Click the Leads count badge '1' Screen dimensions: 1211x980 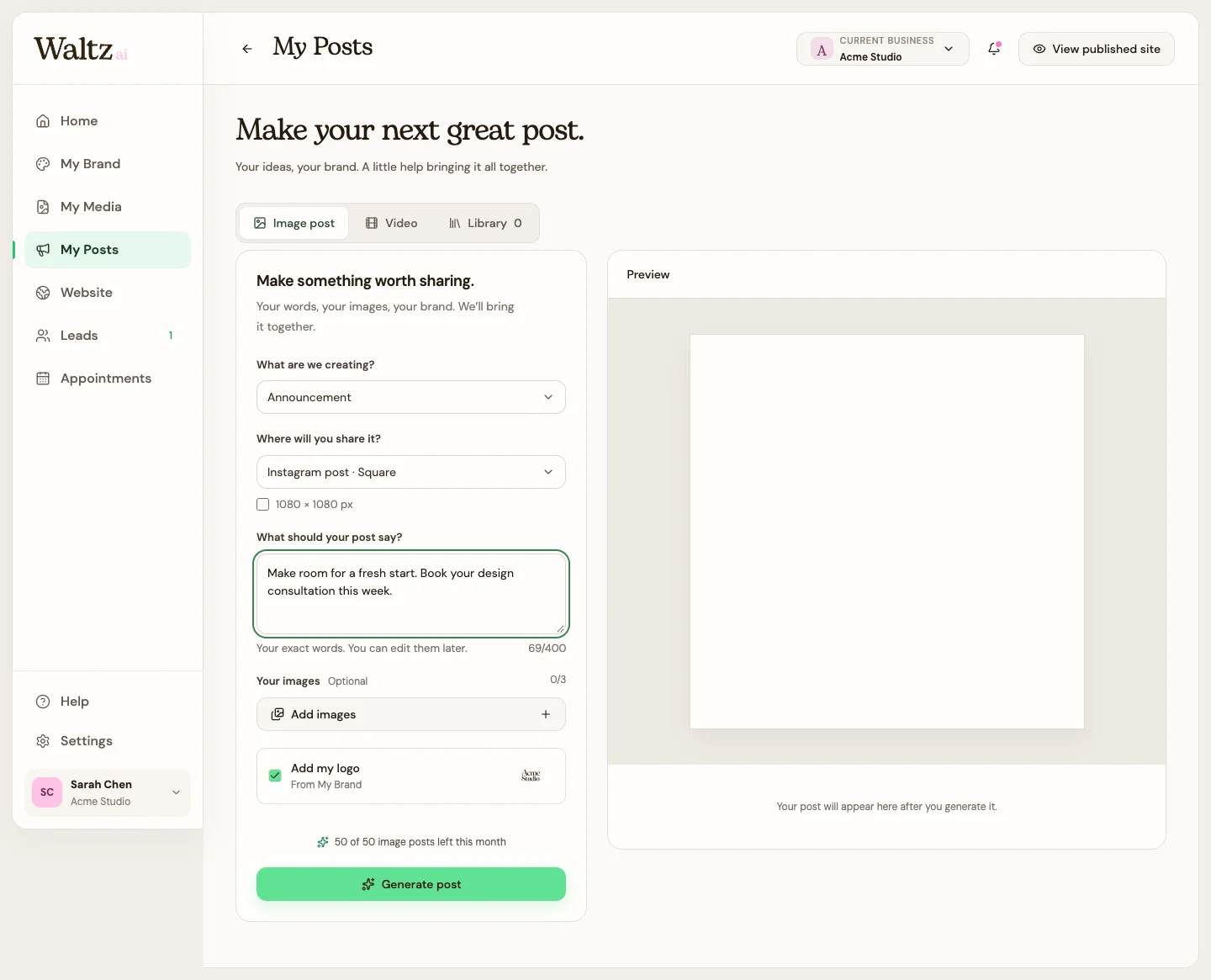pyautogui.click(x=171, y=336)
